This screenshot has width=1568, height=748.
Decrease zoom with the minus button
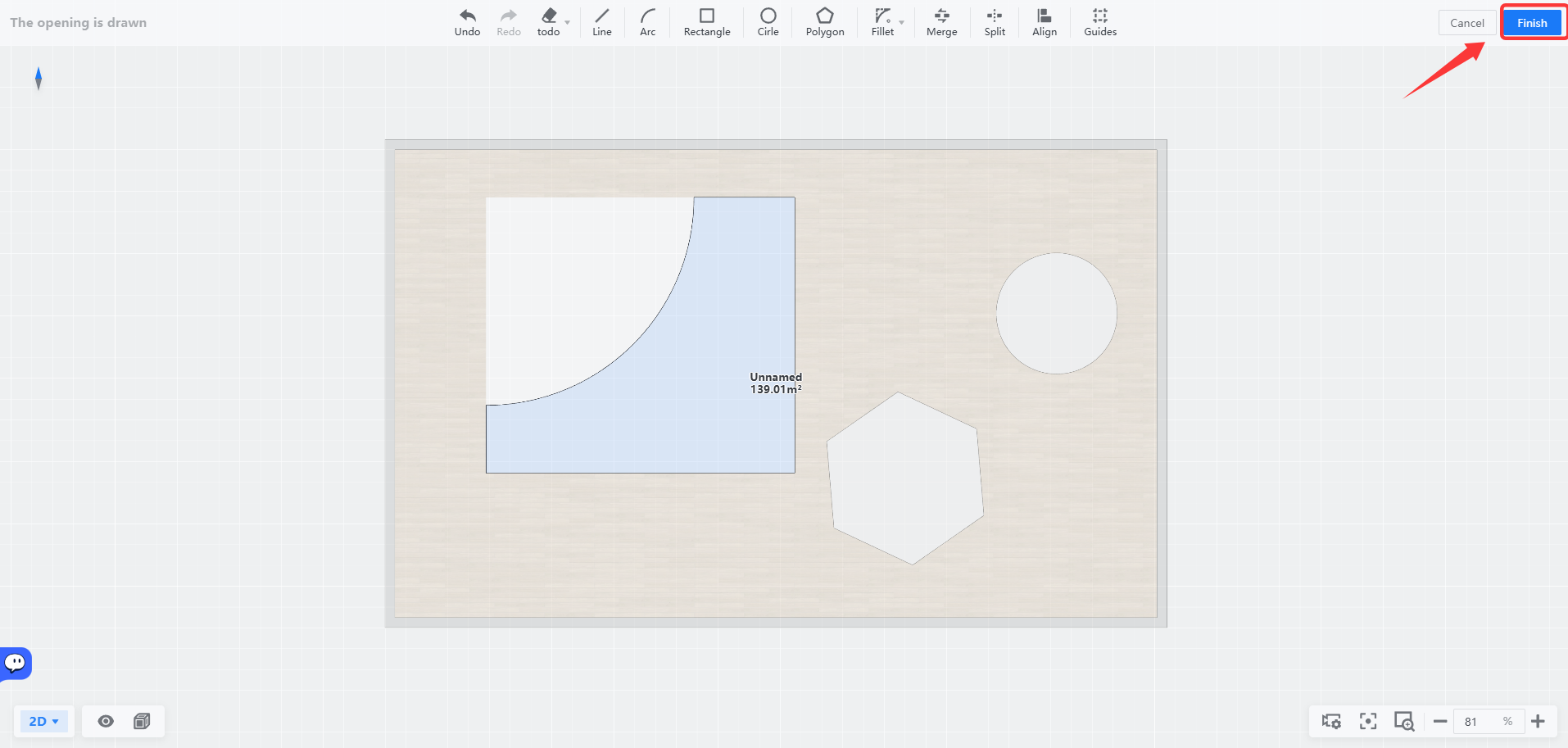(1439, 721)
